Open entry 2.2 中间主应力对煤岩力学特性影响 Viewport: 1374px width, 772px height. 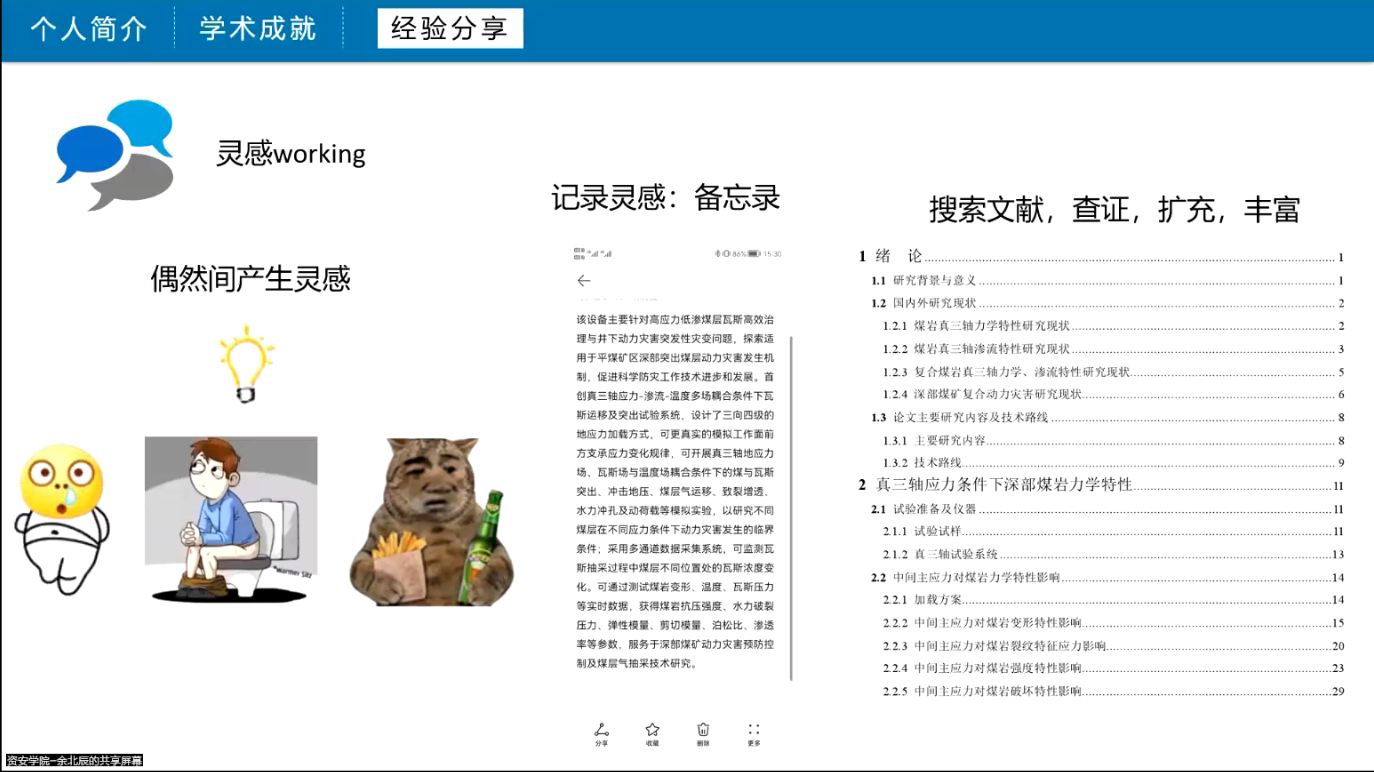pyautogui.click(x=1108, y=578)
